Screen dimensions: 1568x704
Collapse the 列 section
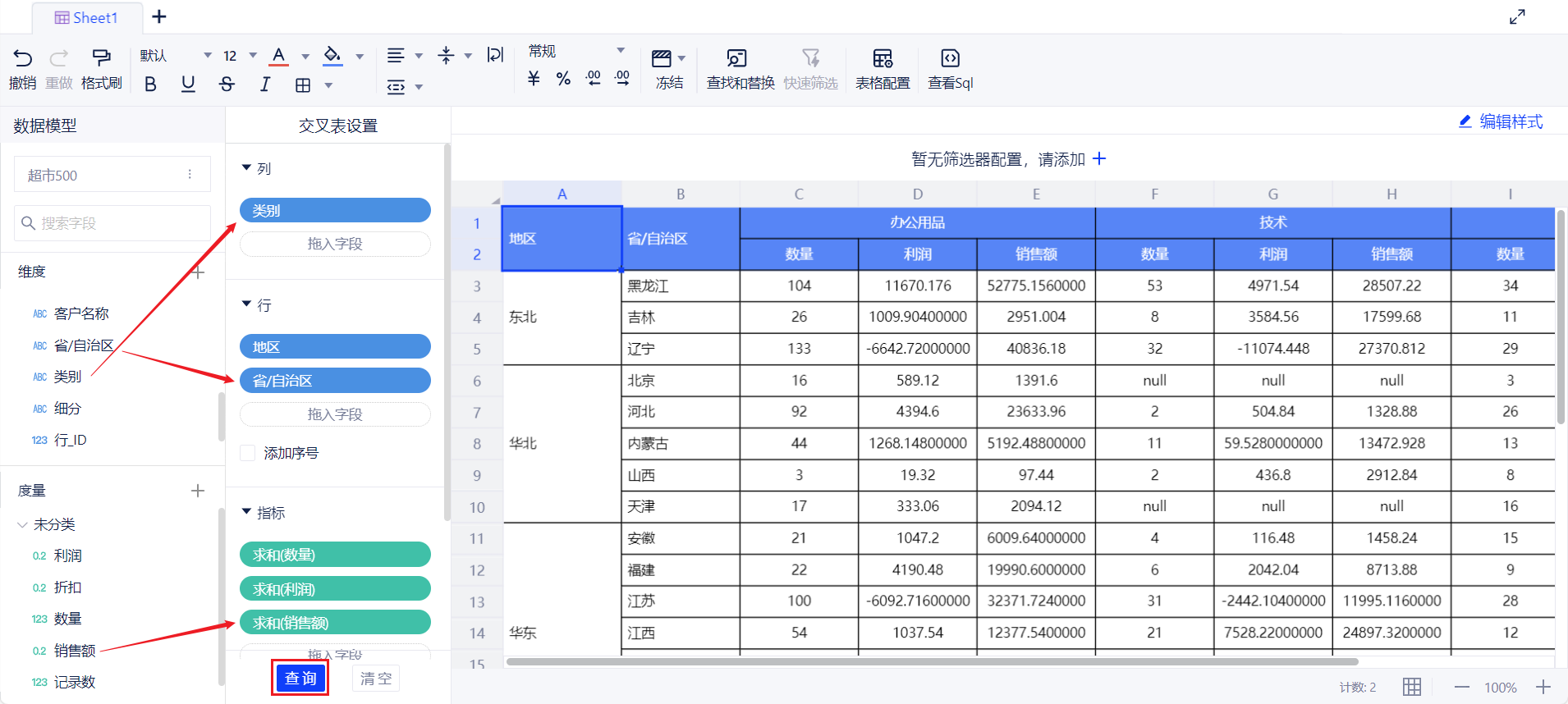click(x=246, y=168)
